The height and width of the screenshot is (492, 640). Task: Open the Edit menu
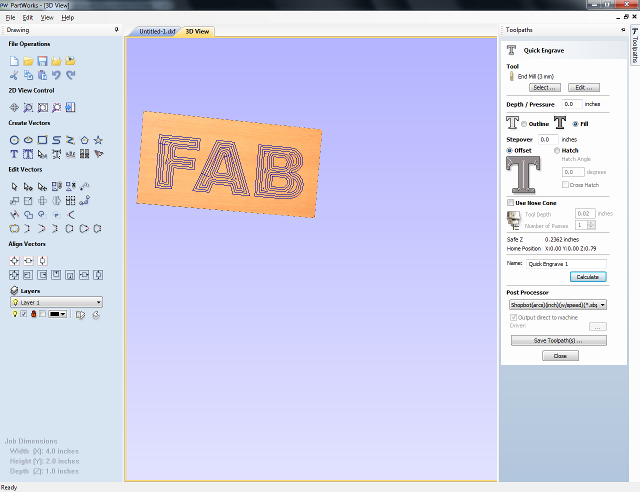tap(28, 18)
